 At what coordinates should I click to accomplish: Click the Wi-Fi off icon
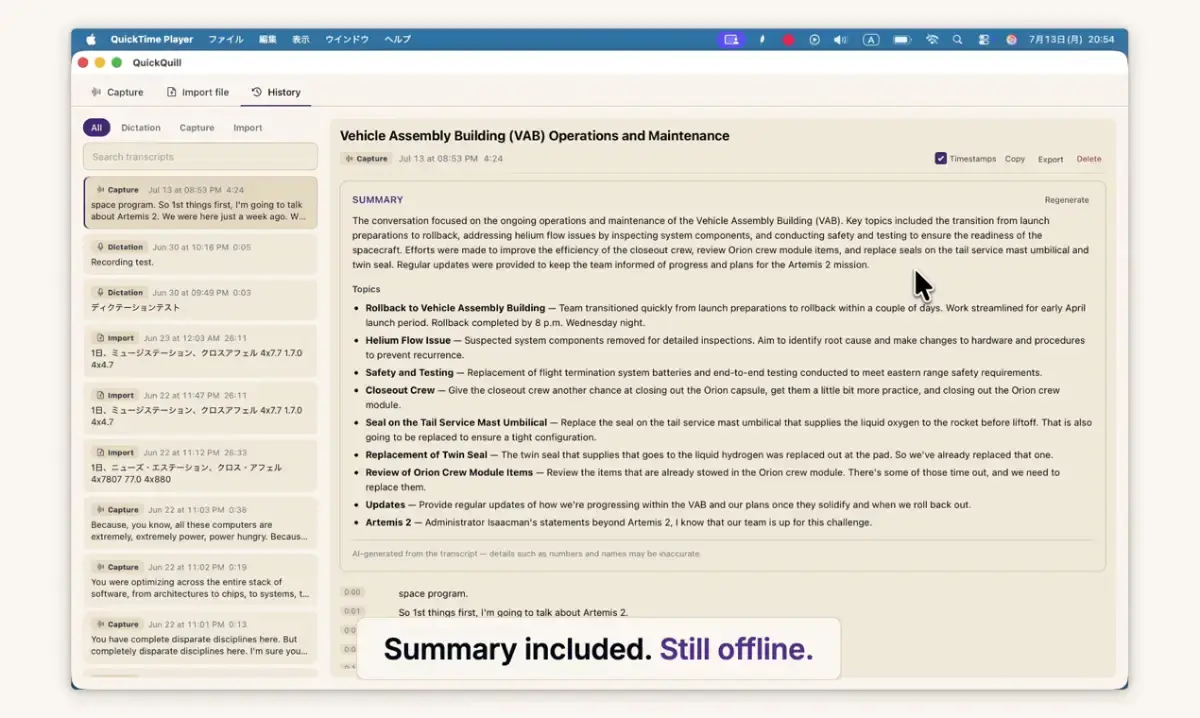coord(932,40)
